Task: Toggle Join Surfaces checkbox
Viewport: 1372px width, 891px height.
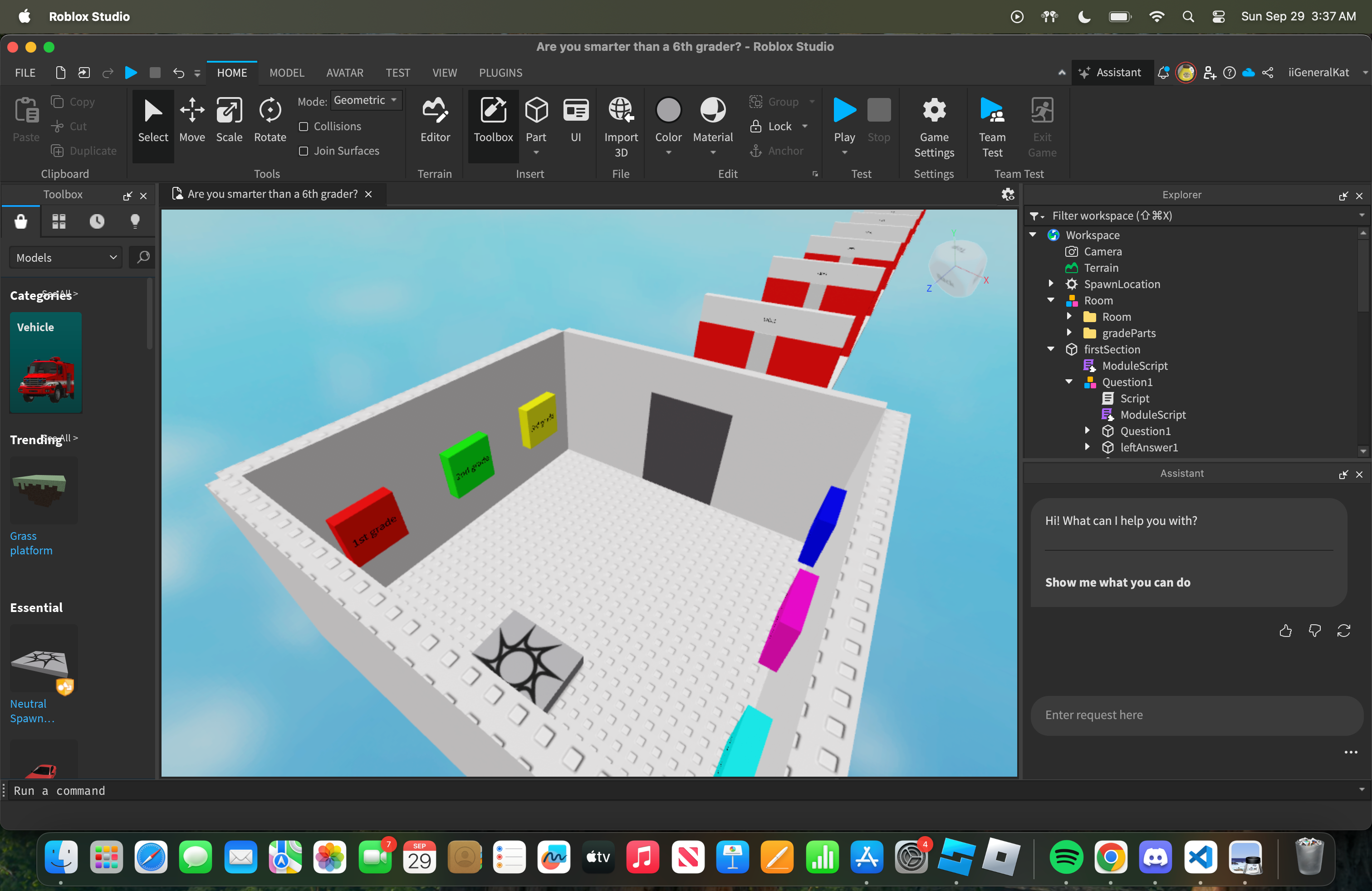Action: coord(304,151)
